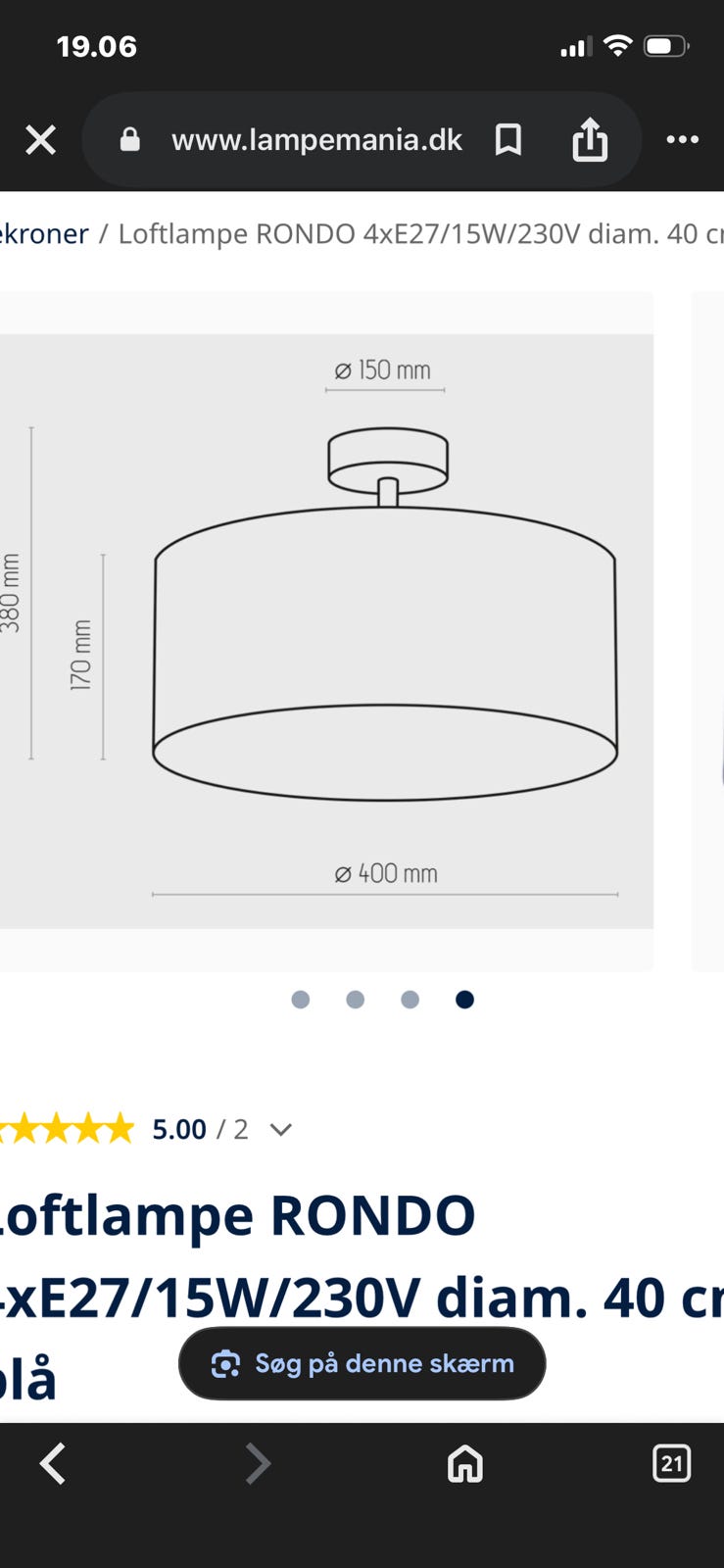724x1568 pixels.
Task: Close the browser tab with X icon
Action: tap(40, 140)
